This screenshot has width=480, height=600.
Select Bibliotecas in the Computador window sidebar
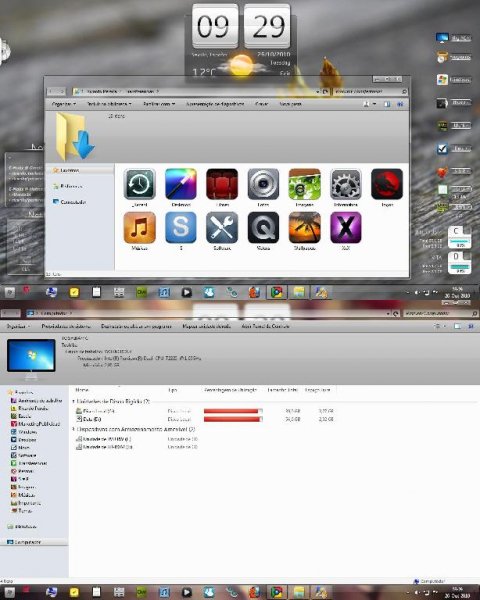pos(22,527)
